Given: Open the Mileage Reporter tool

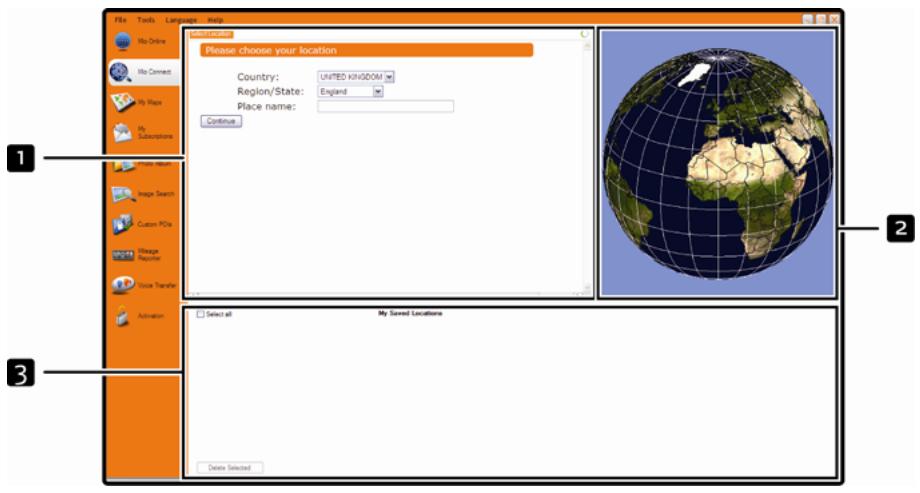Looking at the screenshot, I should pos(137,255).
